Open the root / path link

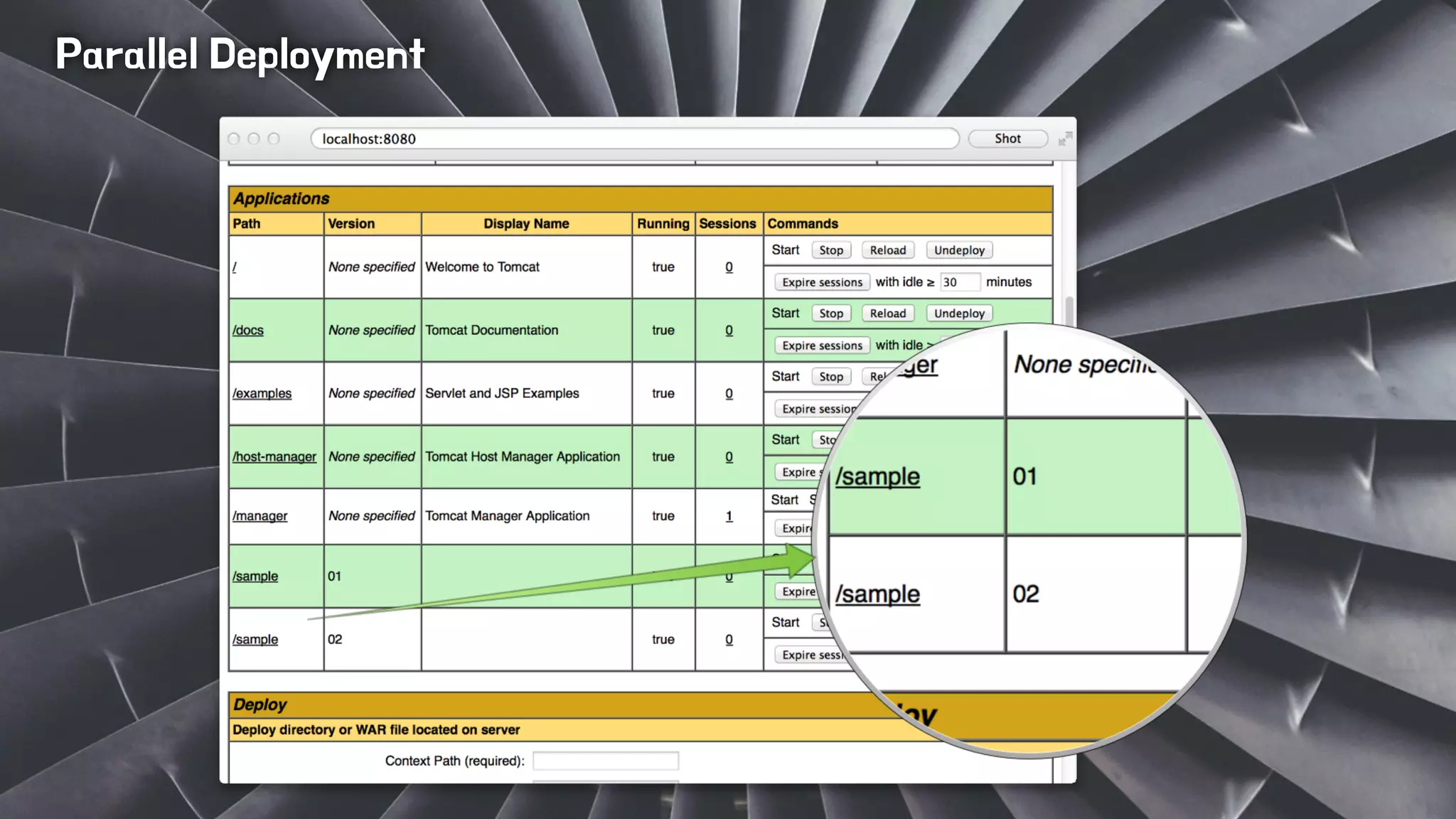tap(235, 267)
